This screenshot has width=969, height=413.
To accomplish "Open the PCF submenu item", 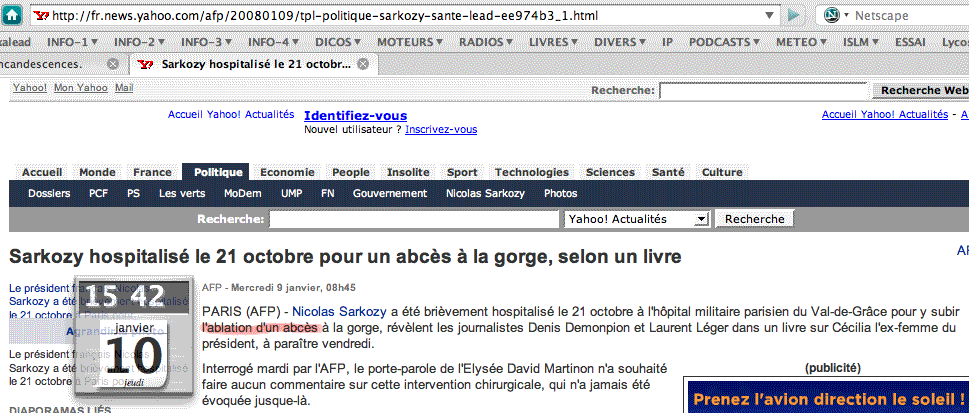I will click(x=99, y=194).
